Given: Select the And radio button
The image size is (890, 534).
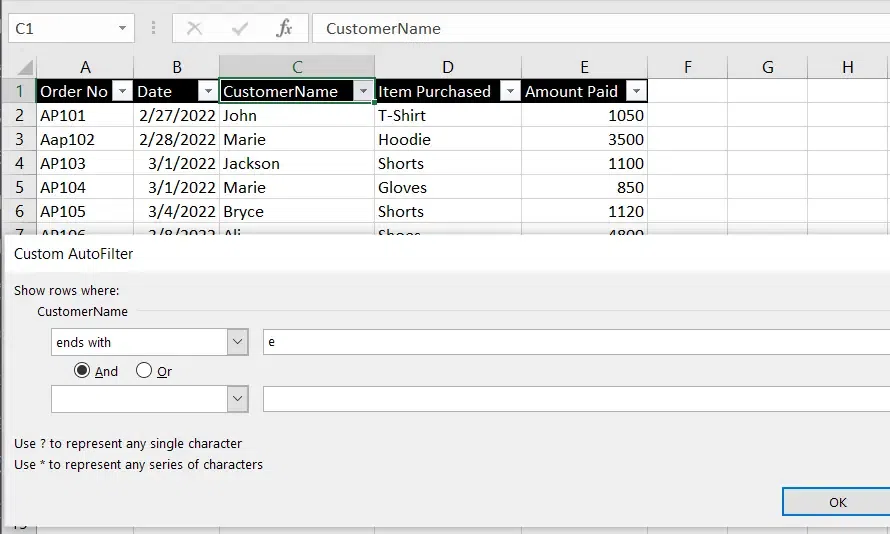Looking at the screenshot, I should point(82,371).
